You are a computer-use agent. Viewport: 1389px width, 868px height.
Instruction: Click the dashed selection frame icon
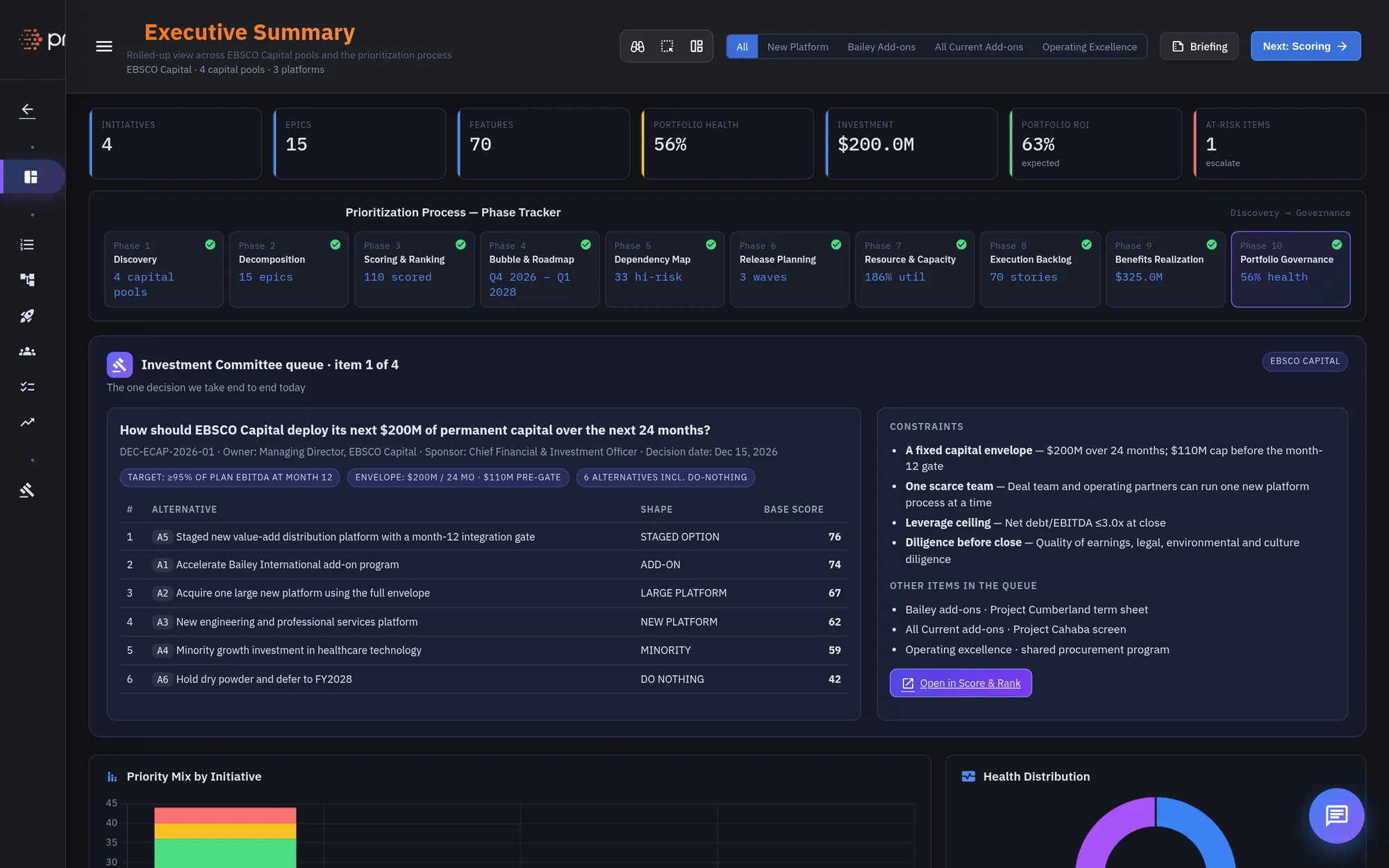[667, 47]
